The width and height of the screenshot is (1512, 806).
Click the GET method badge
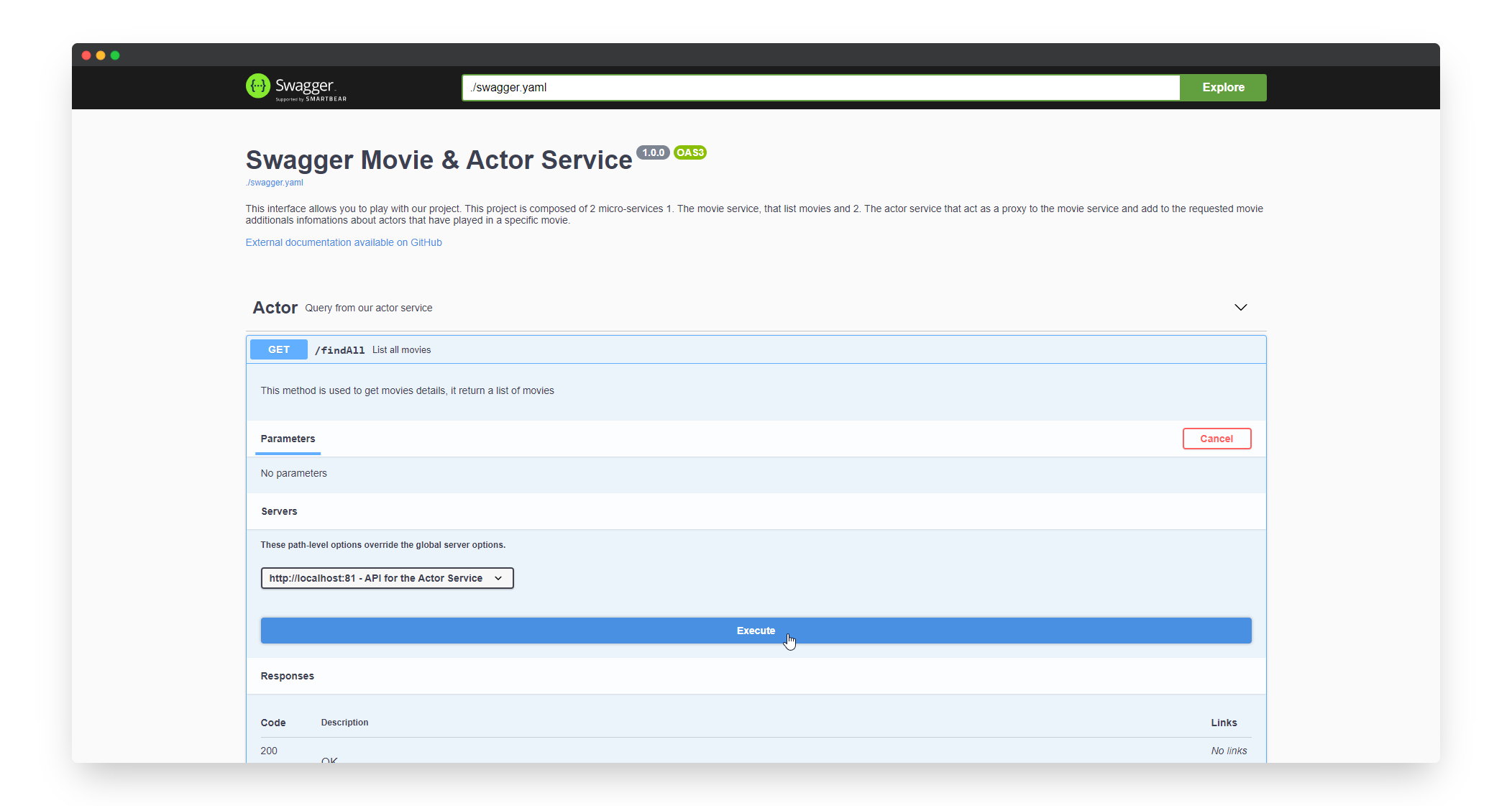click(x=279, y=349)
